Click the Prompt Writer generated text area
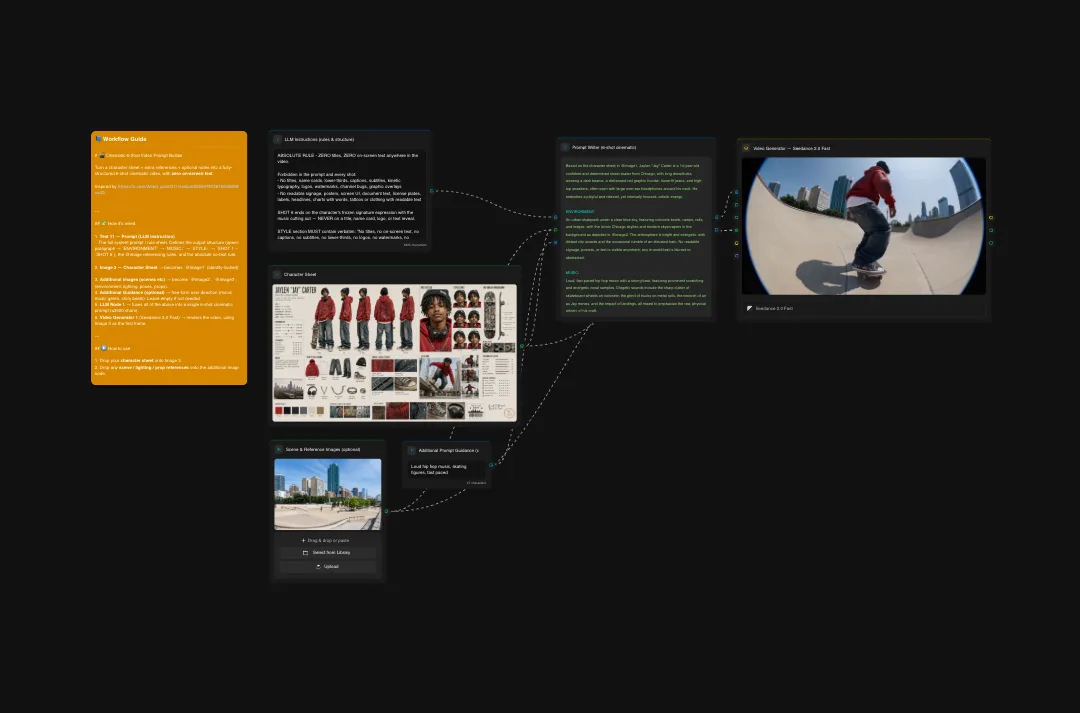This screenshot has height=713, width=1080. [636, 238]
